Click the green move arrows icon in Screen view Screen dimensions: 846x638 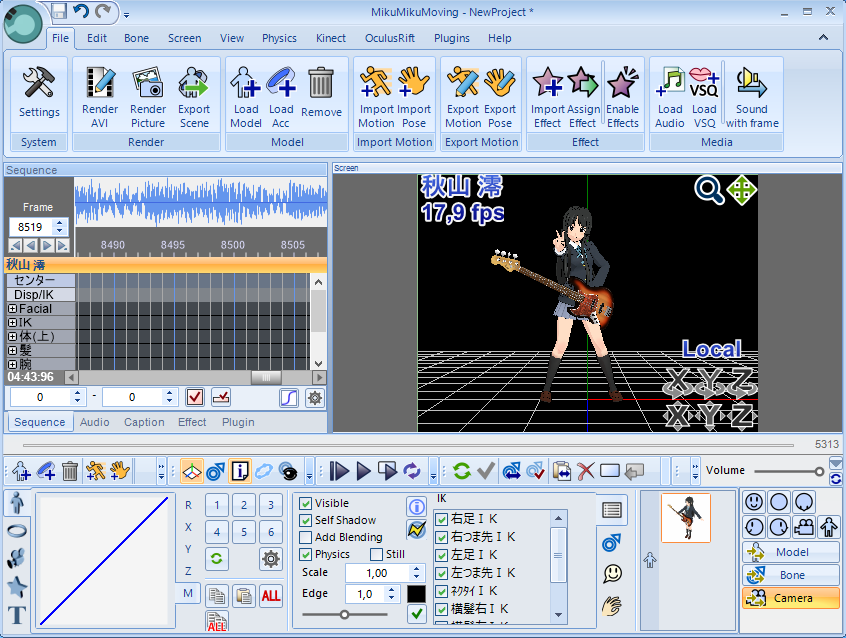coord(742,190)
